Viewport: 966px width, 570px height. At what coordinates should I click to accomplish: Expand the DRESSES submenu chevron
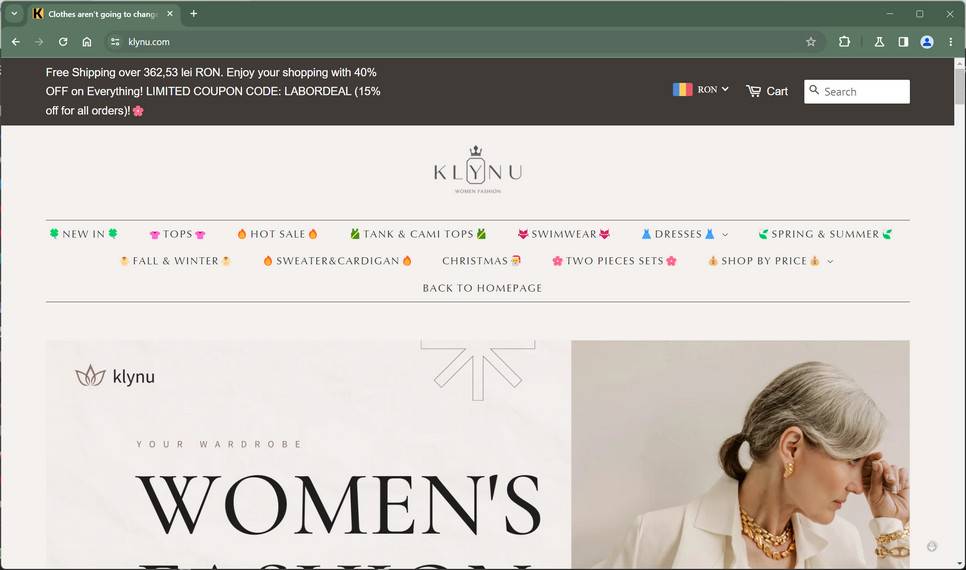tap(725, 235)
